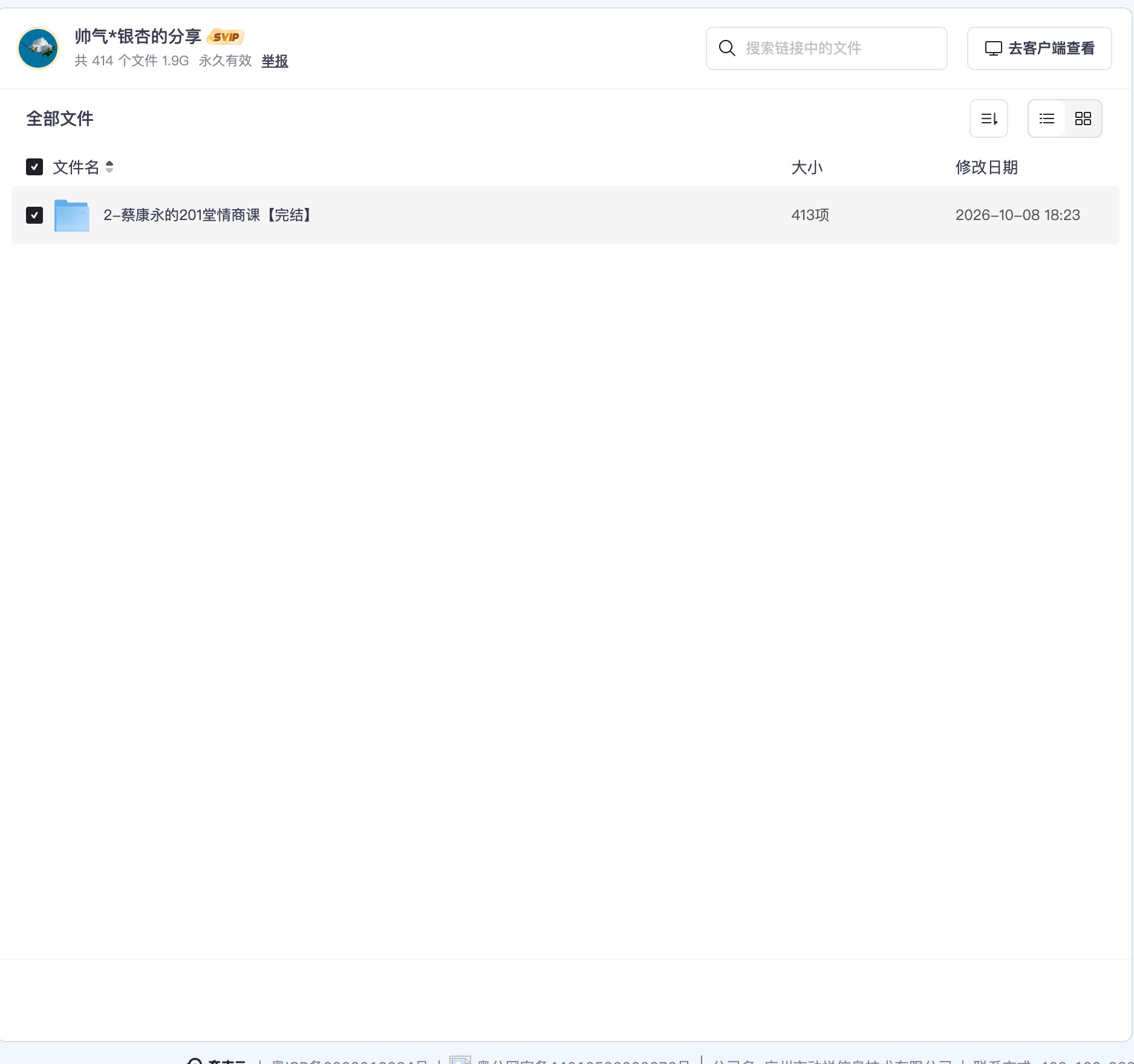Click the 413项 size cell
Screen dimensions: 1134x1064
point(810,215)
